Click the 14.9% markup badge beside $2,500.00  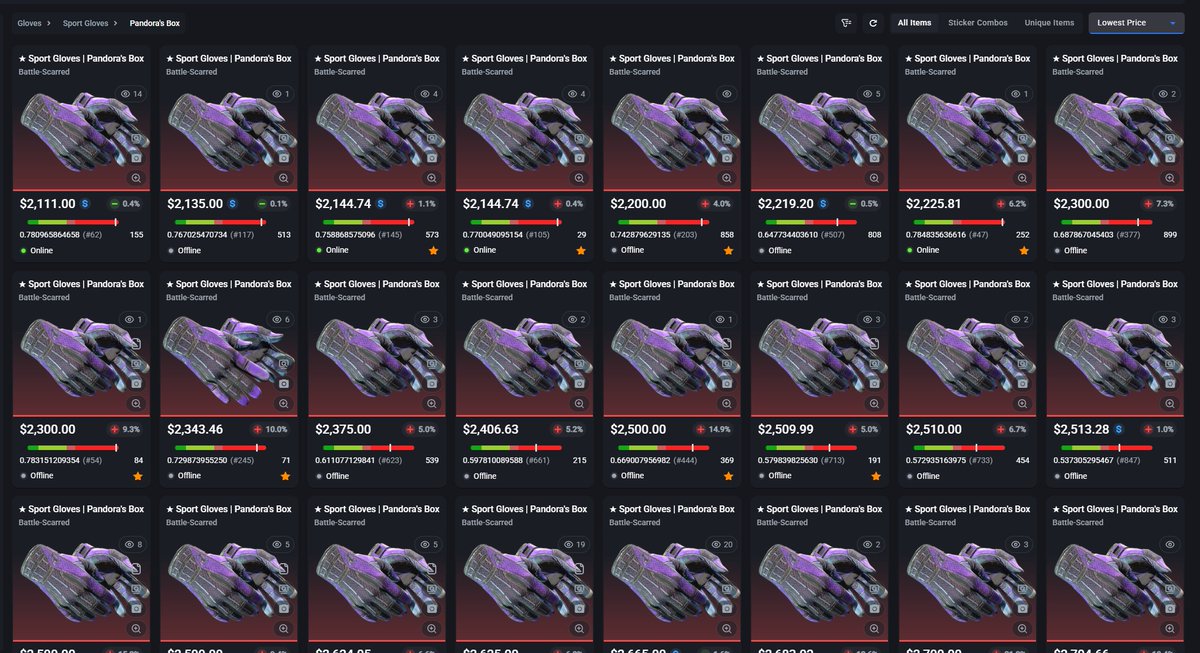pos(715,430)
